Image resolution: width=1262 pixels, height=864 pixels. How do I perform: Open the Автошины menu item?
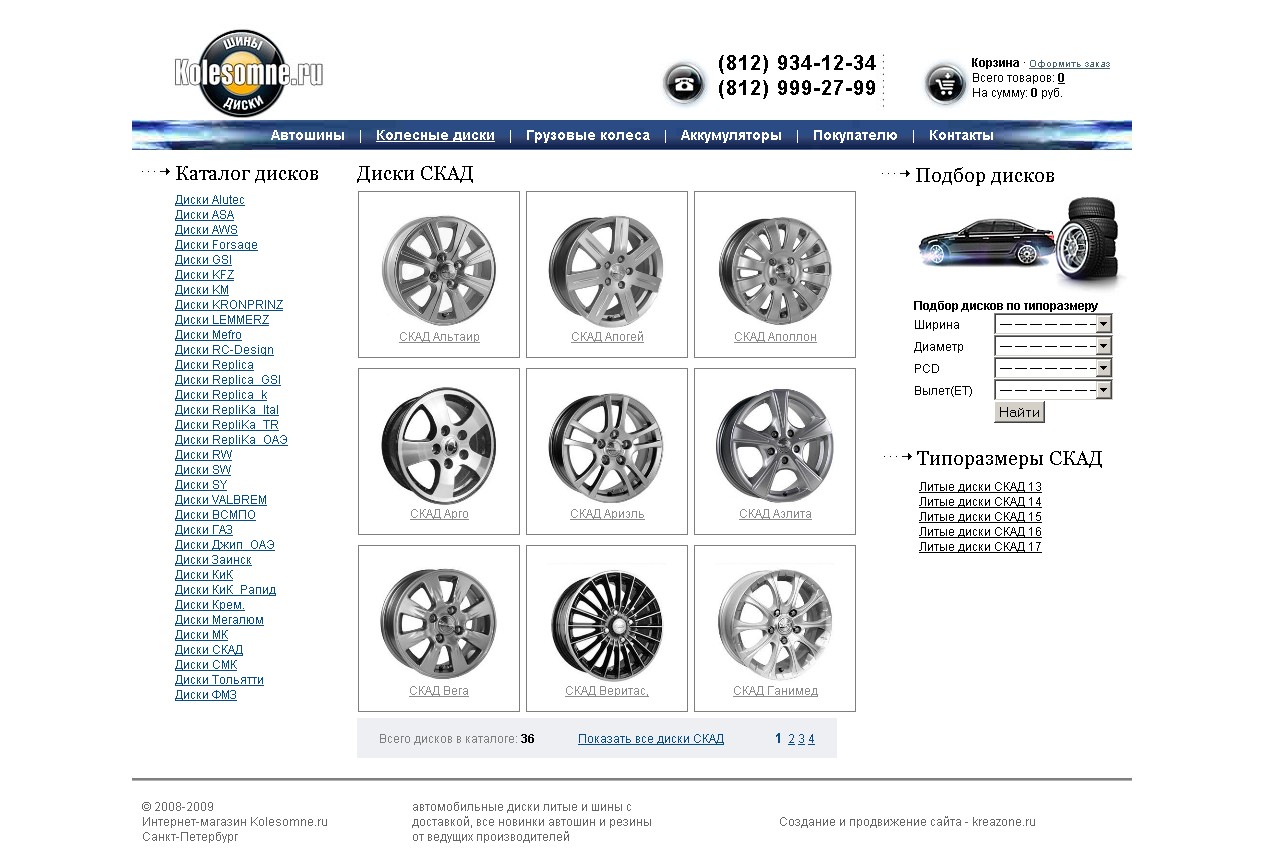point(307,135)
